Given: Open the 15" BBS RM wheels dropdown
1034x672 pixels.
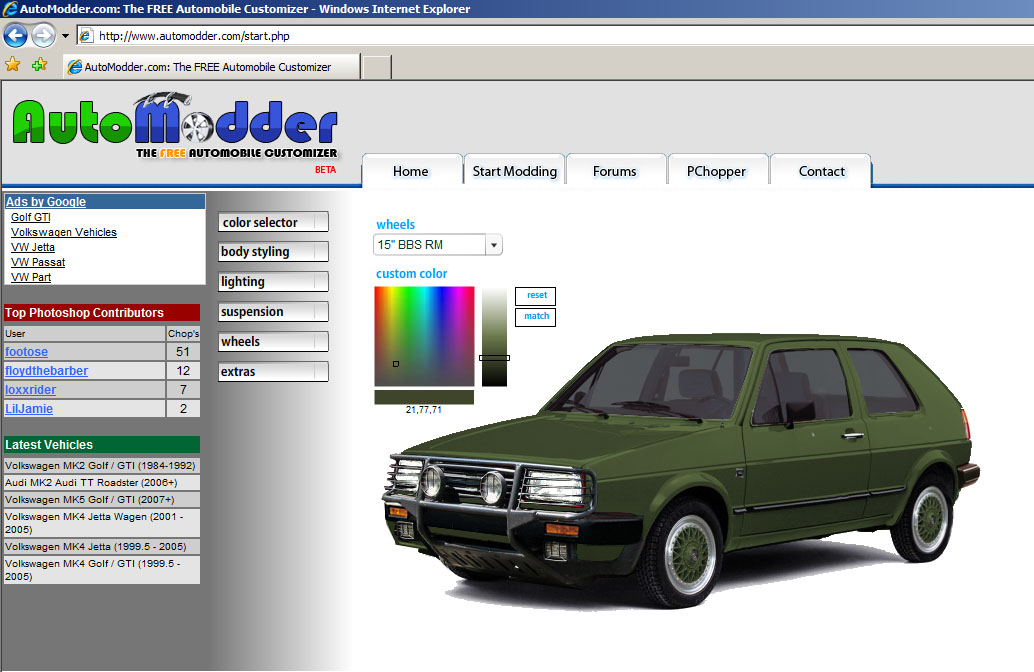Looking at the screenshot, I should coord(438,245).
